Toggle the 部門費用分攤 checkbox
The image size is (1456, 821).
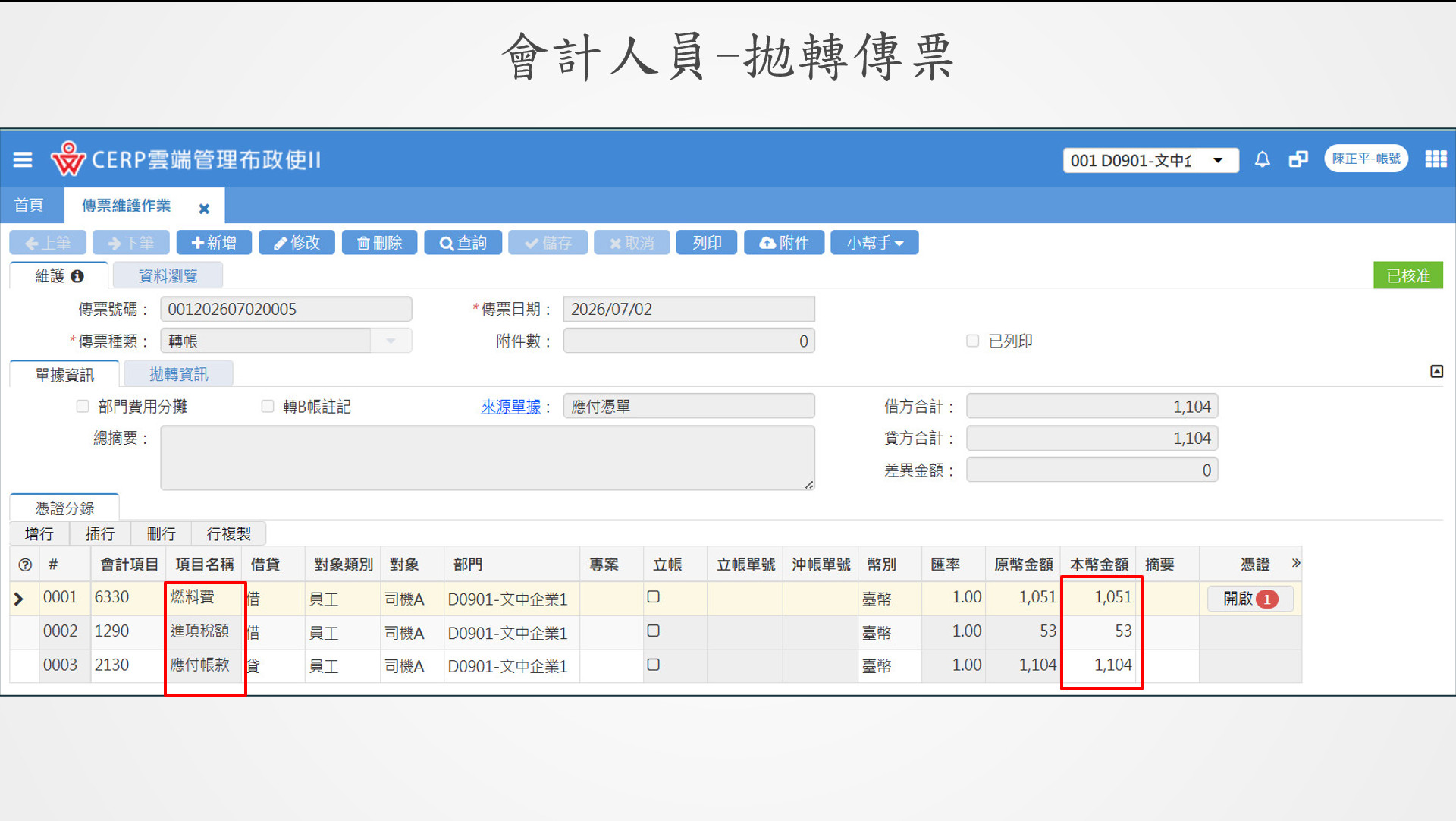[x=83, y=406]
